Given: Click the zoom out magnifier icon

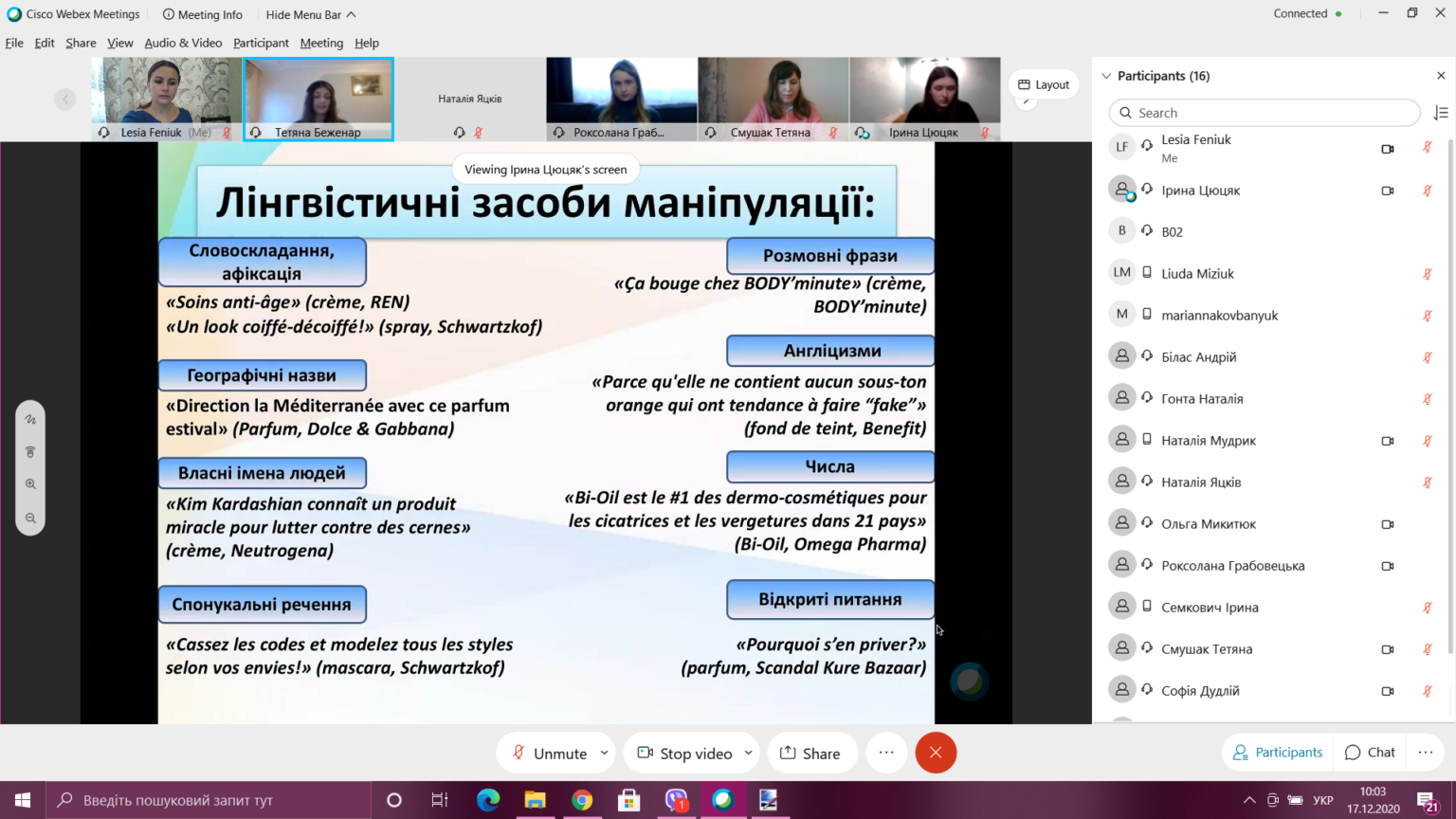Looking at the screenshot, I should pyautogui.click(x=30, y=519).
